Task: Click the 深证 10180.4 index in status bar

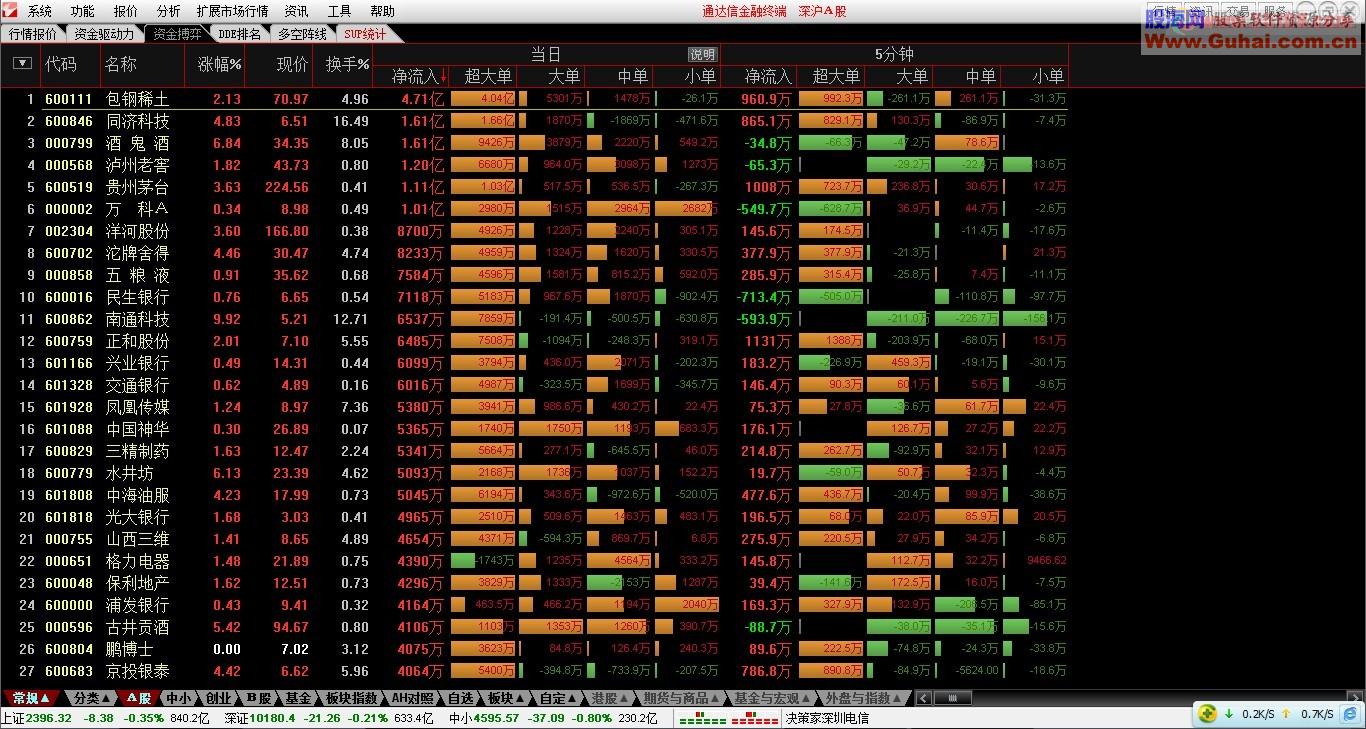Action: point(260,718)
